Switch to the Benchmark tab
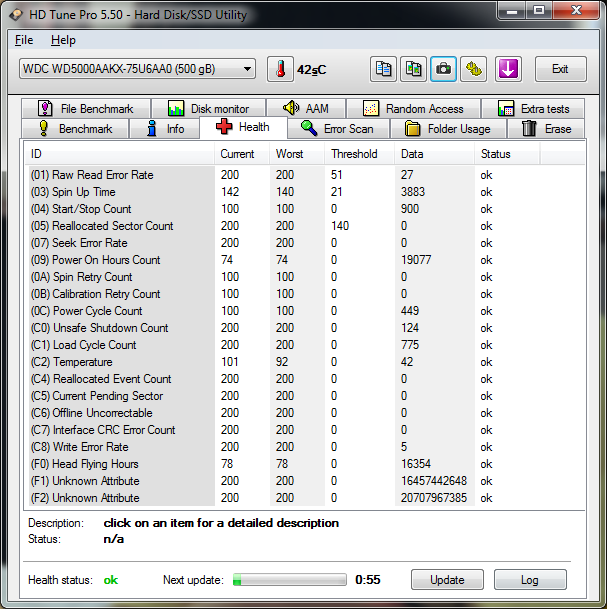This screenshot has height=609, width=607. (x=75, y=129)
